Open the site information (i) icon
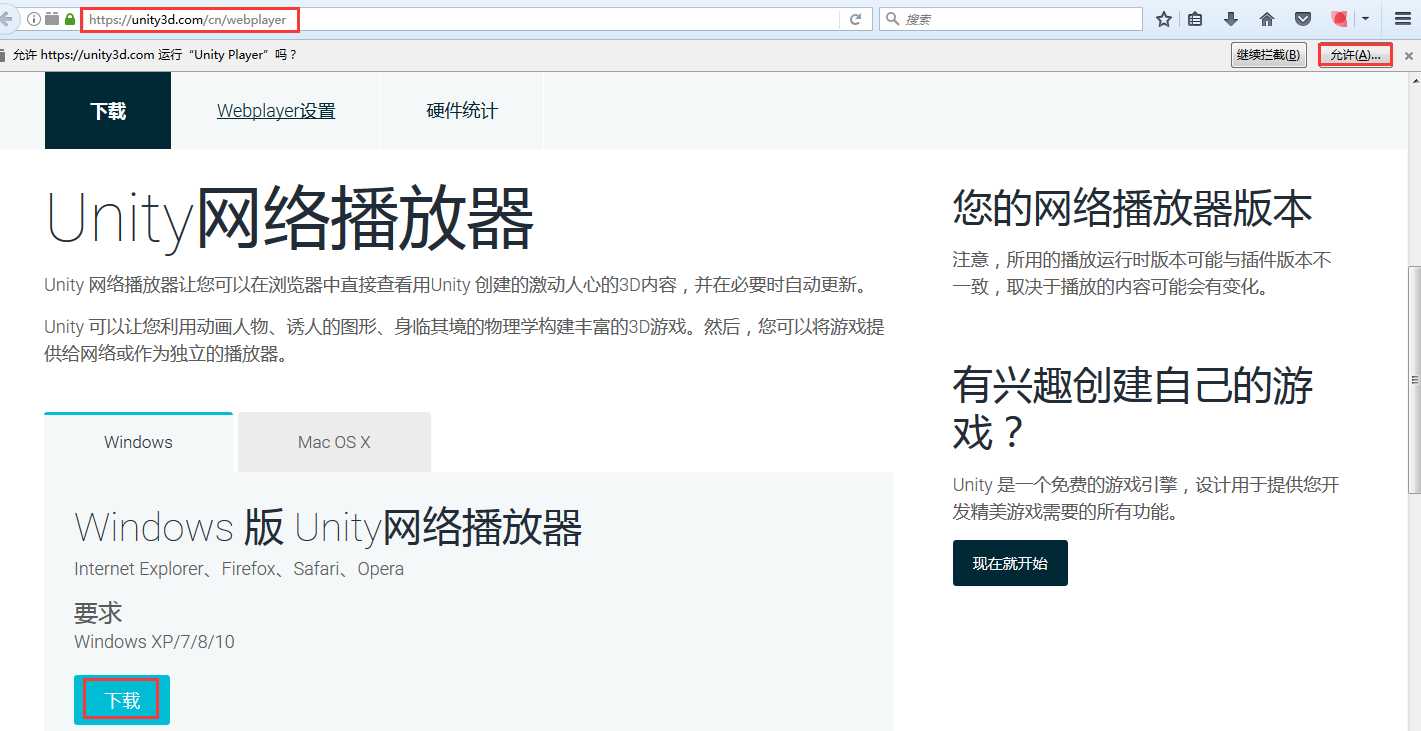 point(34,19)
